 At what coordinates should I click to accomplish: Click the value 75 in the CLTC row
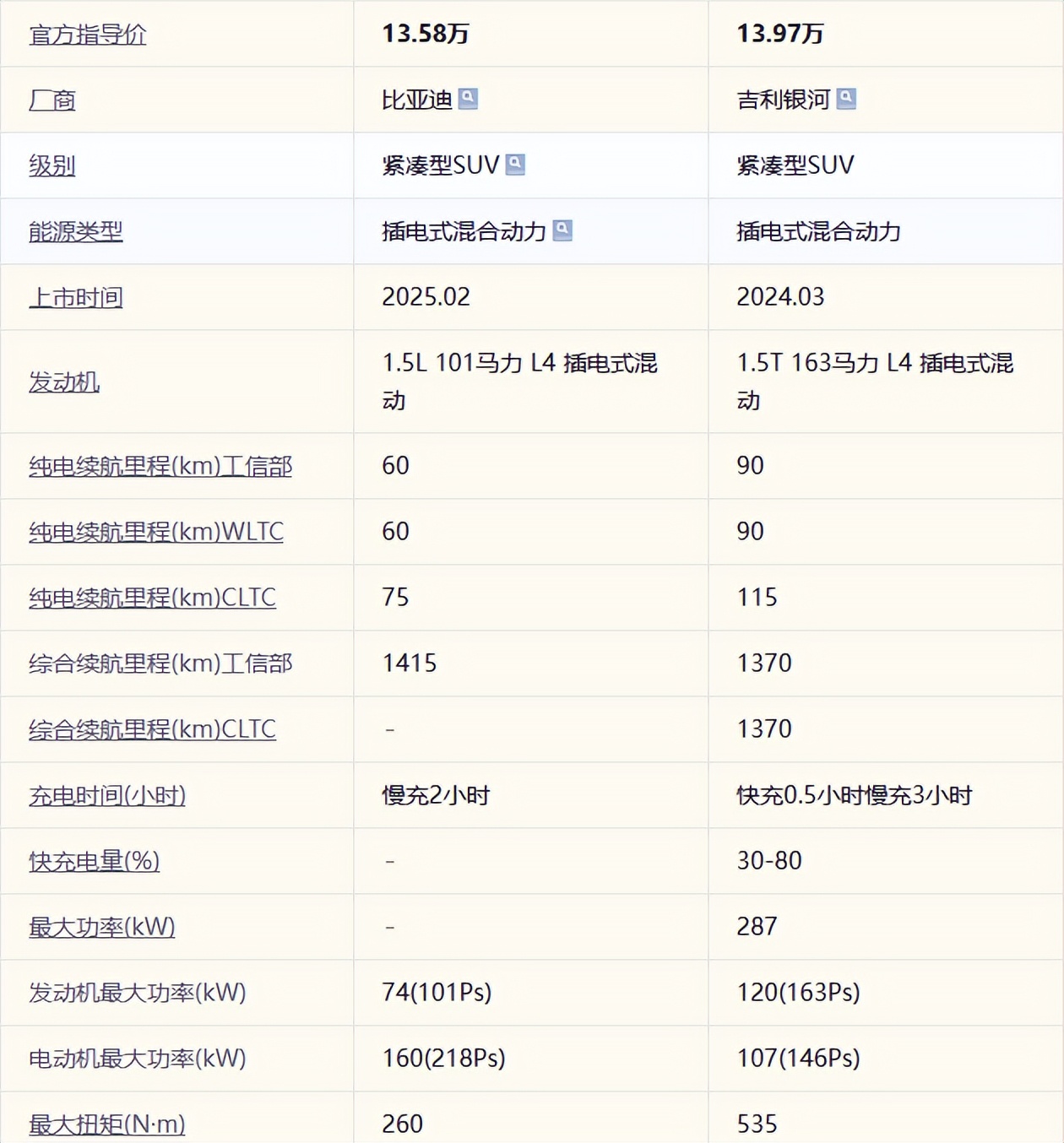(x=395, y=598)
